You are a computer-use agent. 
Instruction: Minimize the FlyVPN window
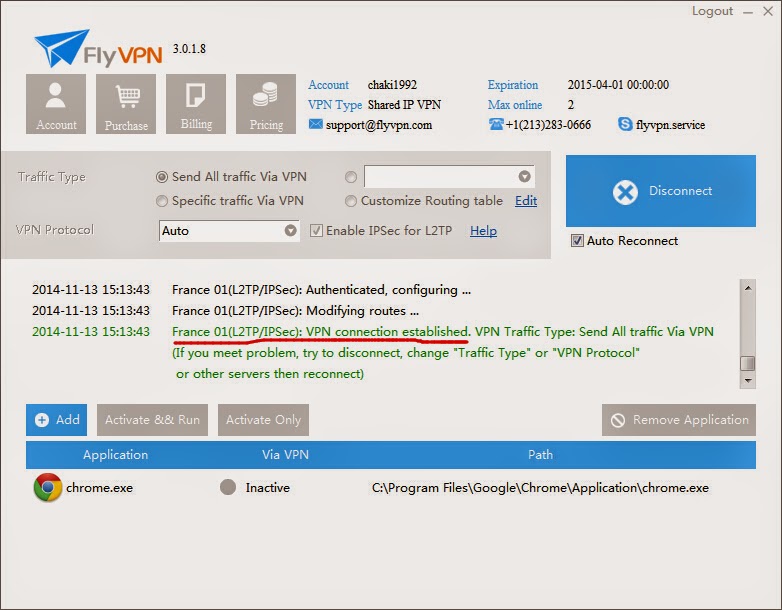(748, 12)
